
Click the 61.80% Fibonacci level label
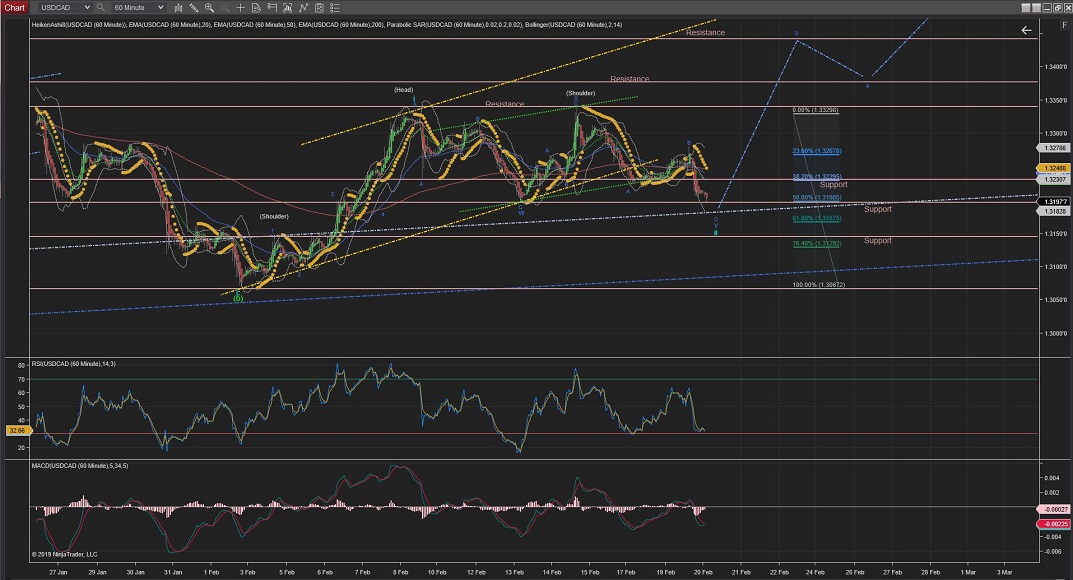(x=817, y=219)
